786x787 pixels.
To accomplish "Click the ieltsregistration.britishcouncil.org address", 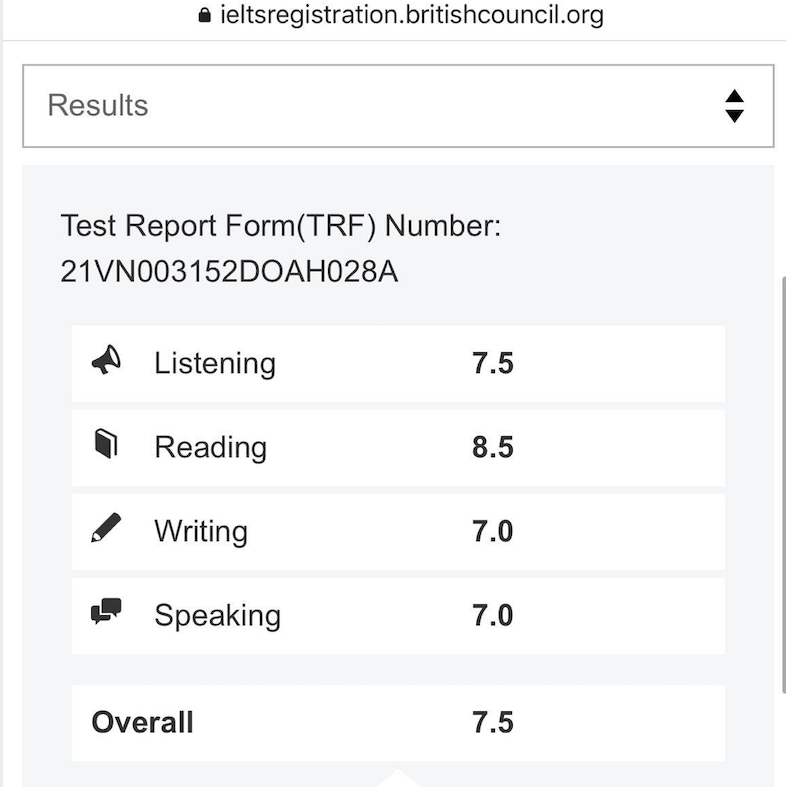I will [412, 15].
